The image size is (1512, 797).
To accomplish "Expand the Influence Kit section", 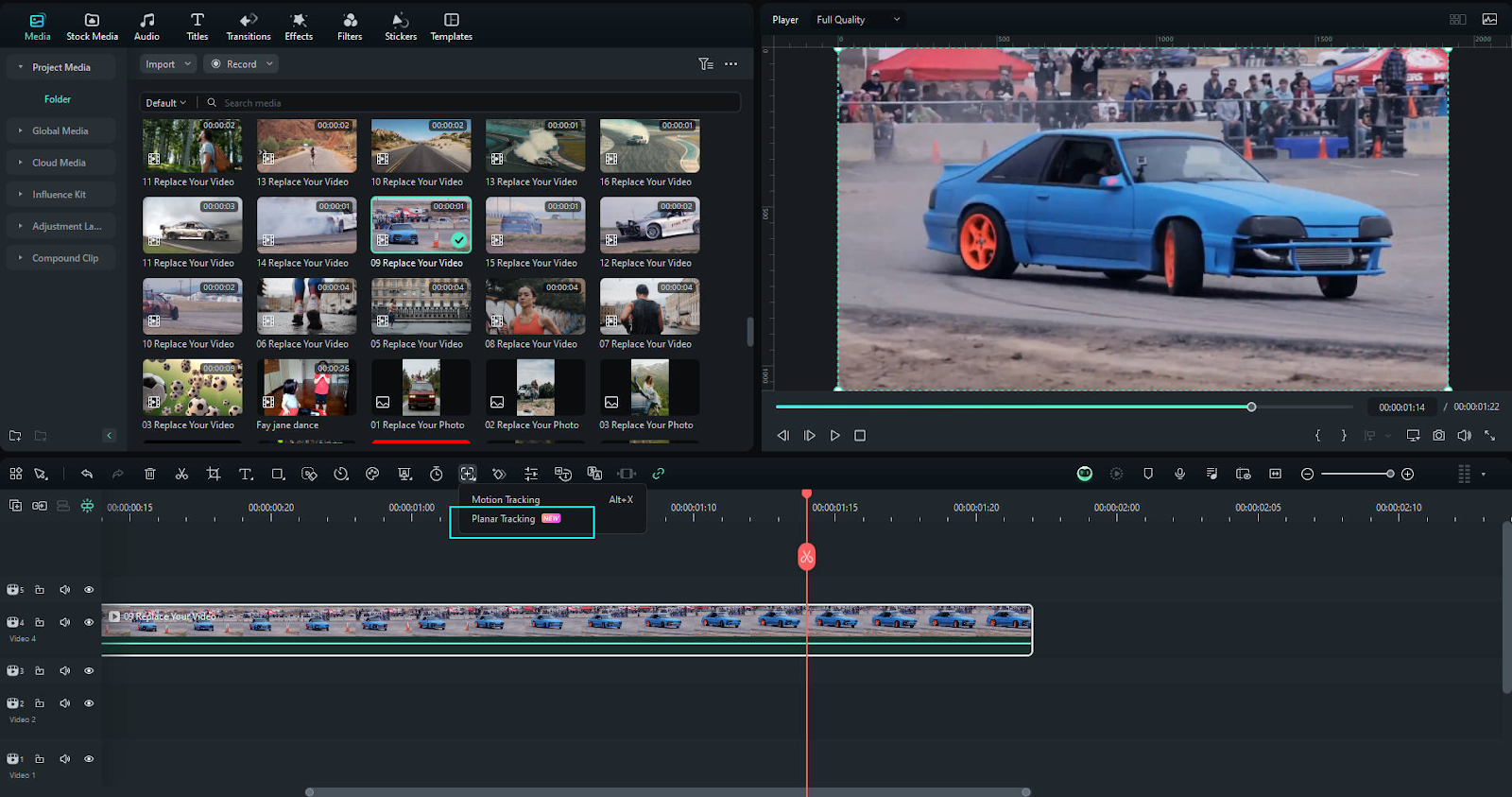I will point(60,195).
